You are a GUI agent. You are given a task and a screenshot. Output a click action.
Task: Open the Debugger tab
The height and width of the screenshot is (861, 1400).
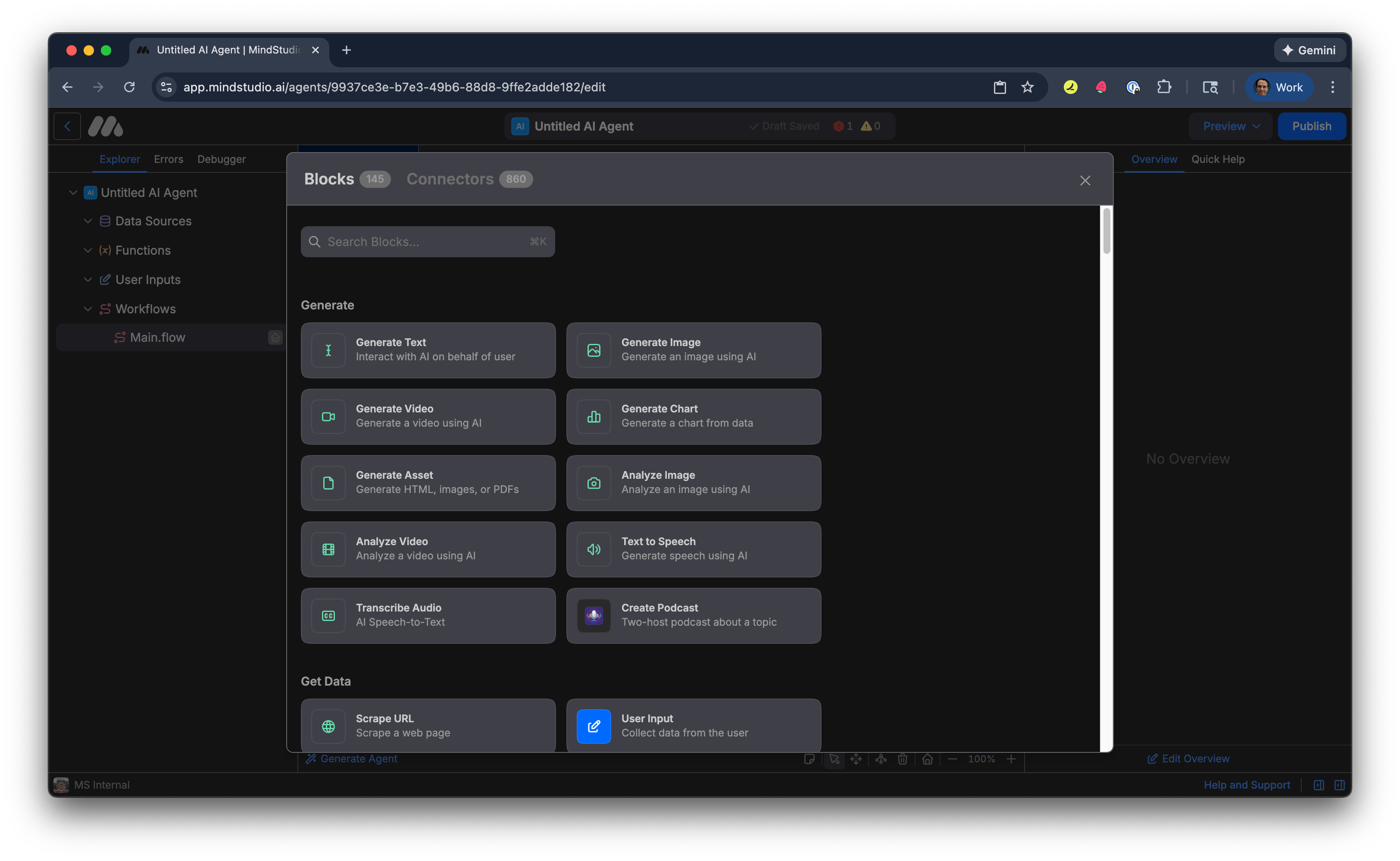point(222,159)
